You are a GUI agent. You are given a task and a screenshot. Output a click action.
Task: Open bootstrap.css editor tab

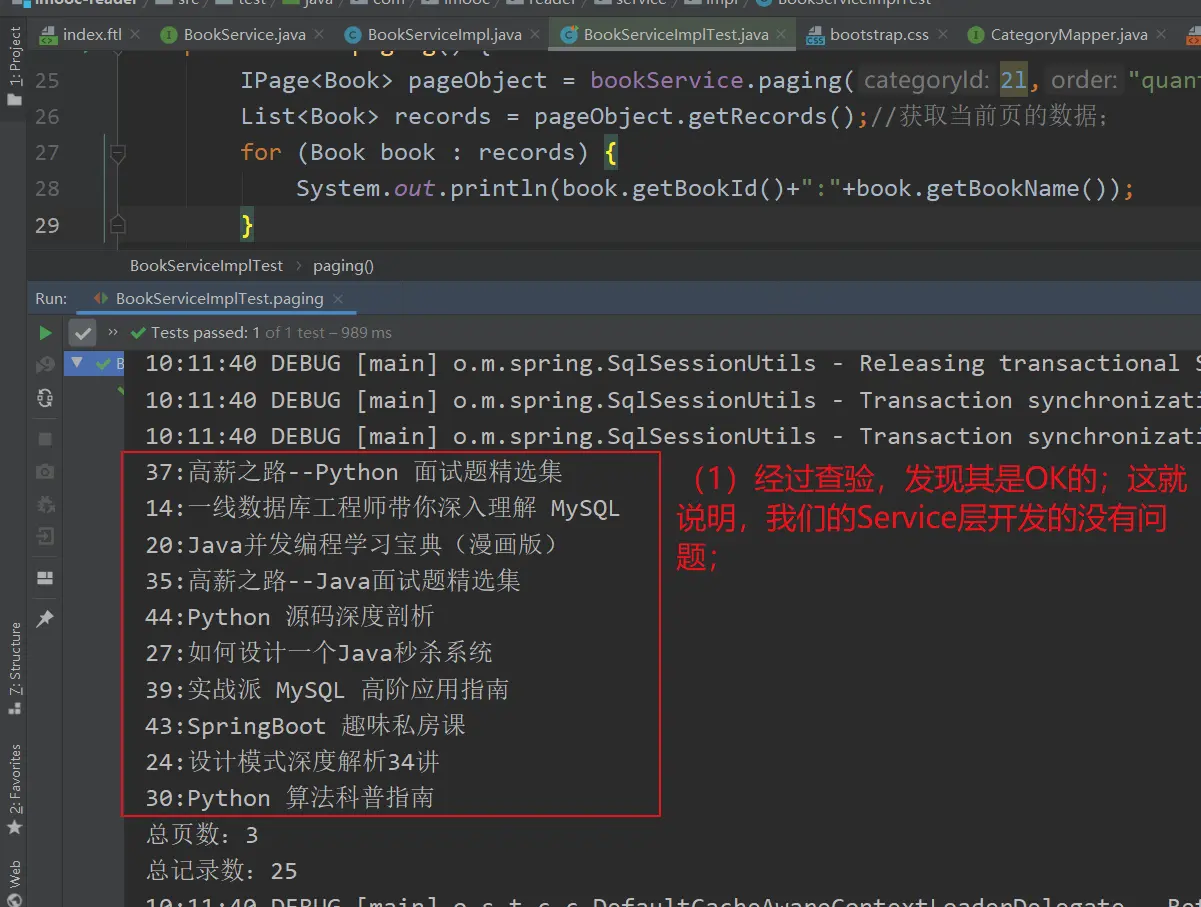point(879,34)
